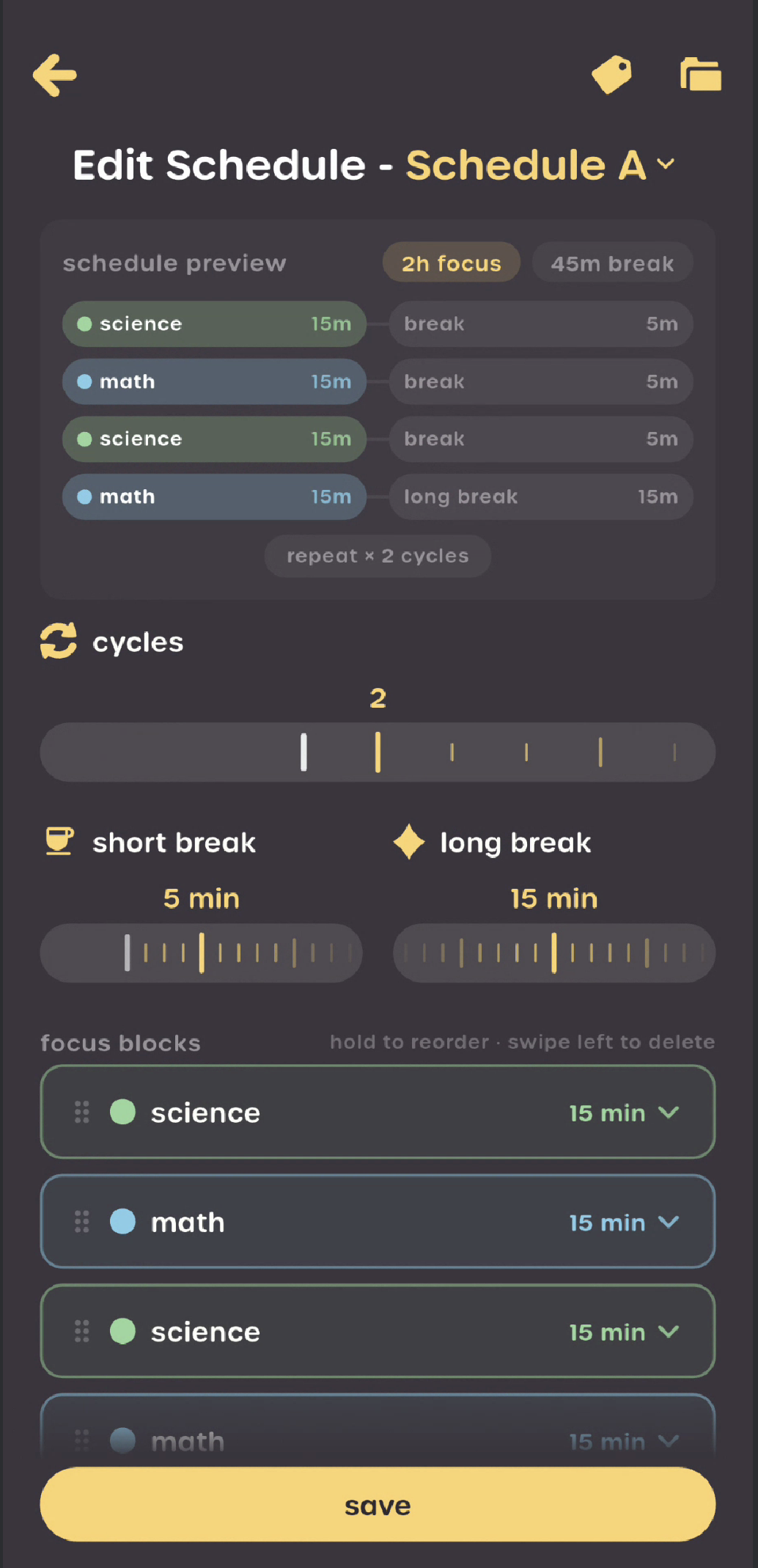Set cycles slider to a higher value
Image resolution: width=758 pixels, height=1568 pixels.
(527, 752)
